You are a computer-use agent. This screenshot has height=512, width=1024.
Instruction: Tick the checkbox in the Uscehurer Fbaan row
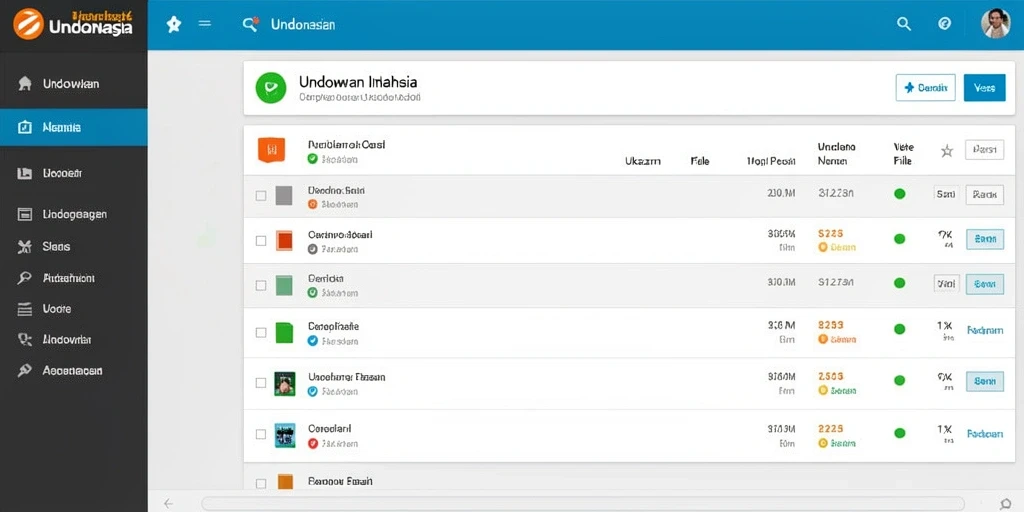(261, 383)
